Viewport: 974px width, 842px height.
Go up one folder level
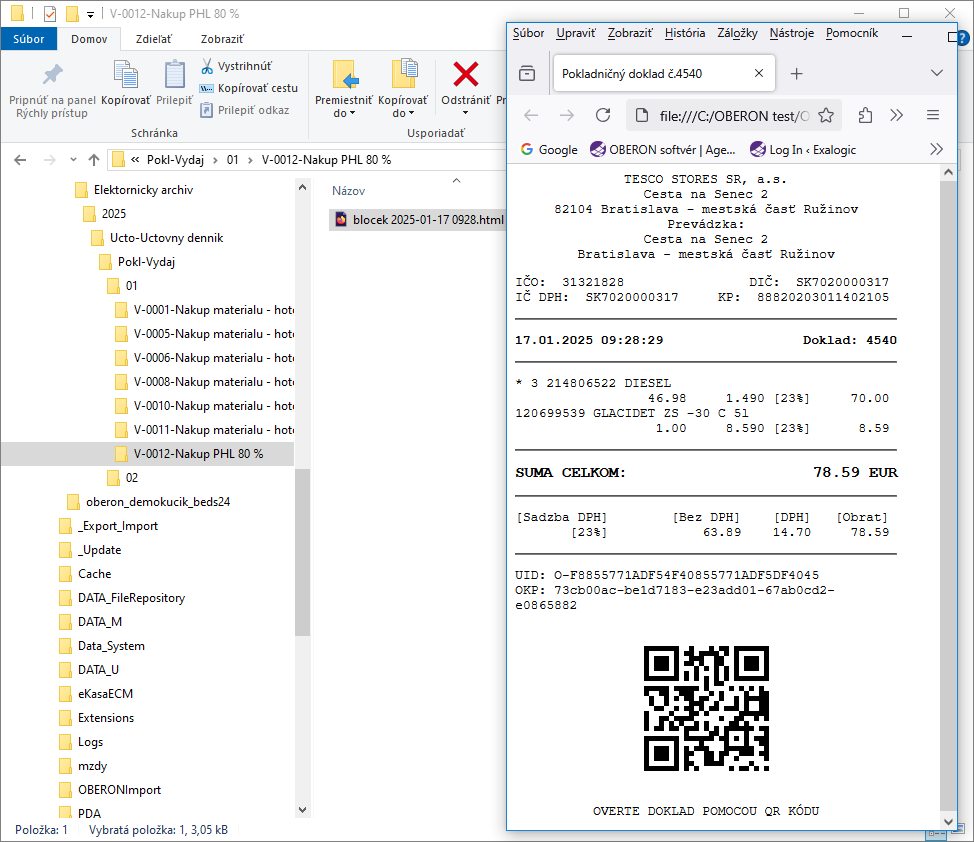coord(94,160)
